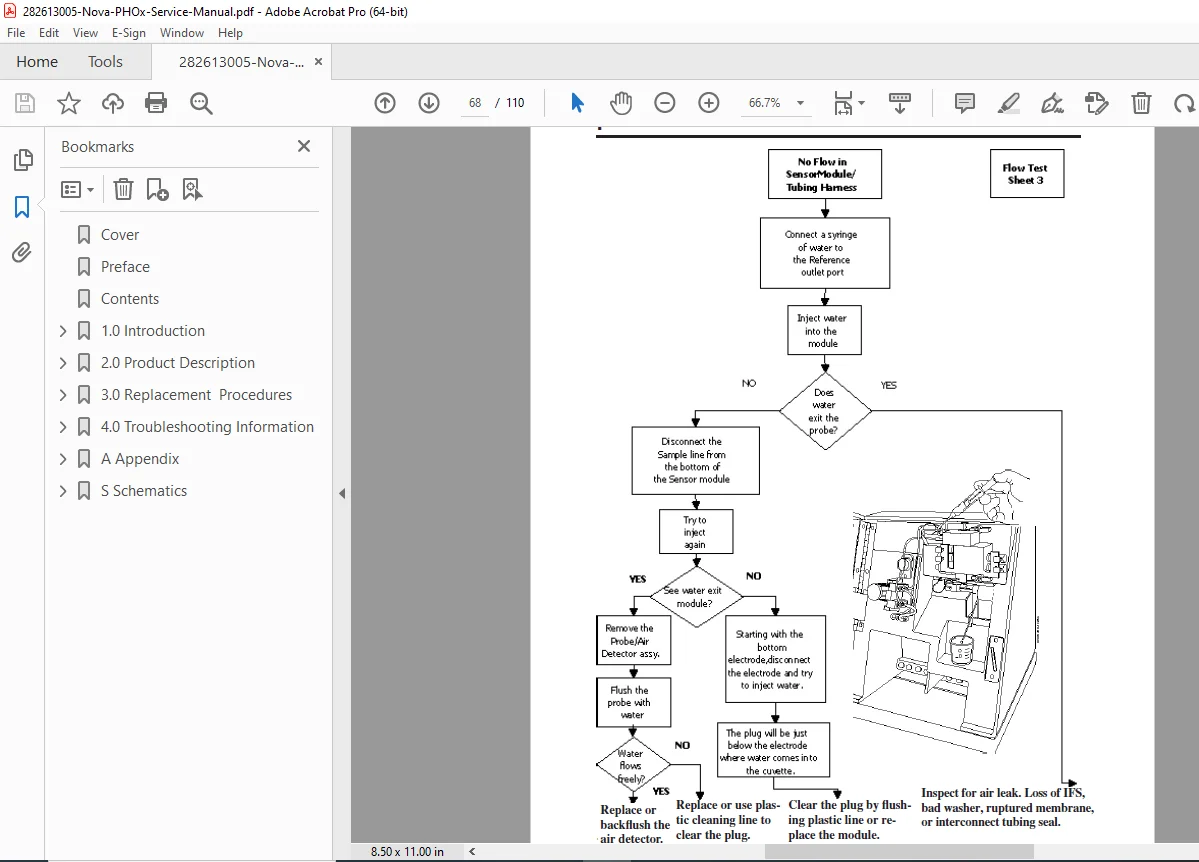
Task: Expand S Schematics bookmark
Action: coord(63,491)
